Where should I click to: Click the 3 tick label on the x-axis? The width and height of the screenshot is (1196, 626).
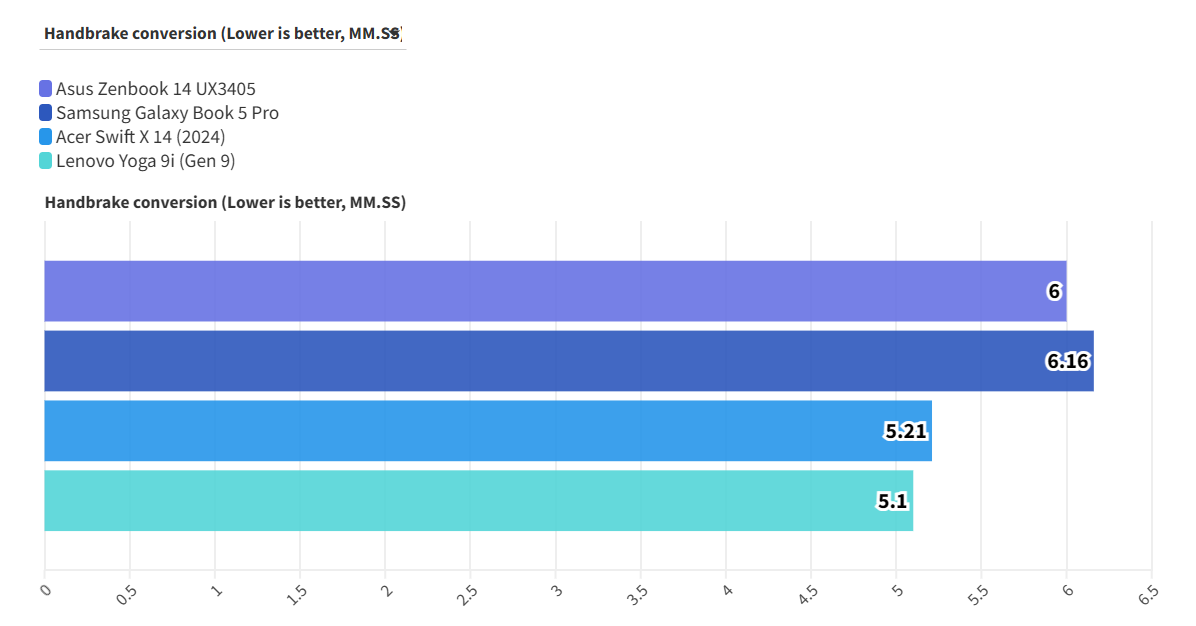coord(556,591)
